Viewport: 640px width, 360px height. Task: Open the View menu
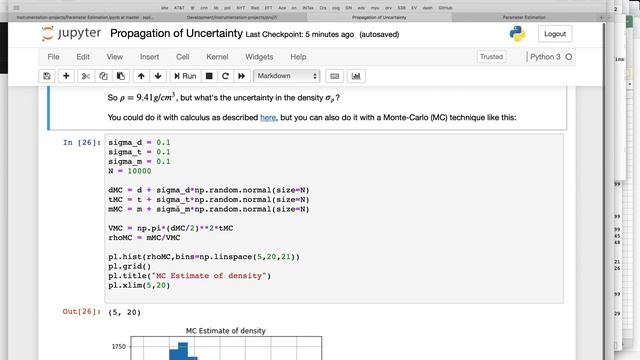click(x=115, y=57)
